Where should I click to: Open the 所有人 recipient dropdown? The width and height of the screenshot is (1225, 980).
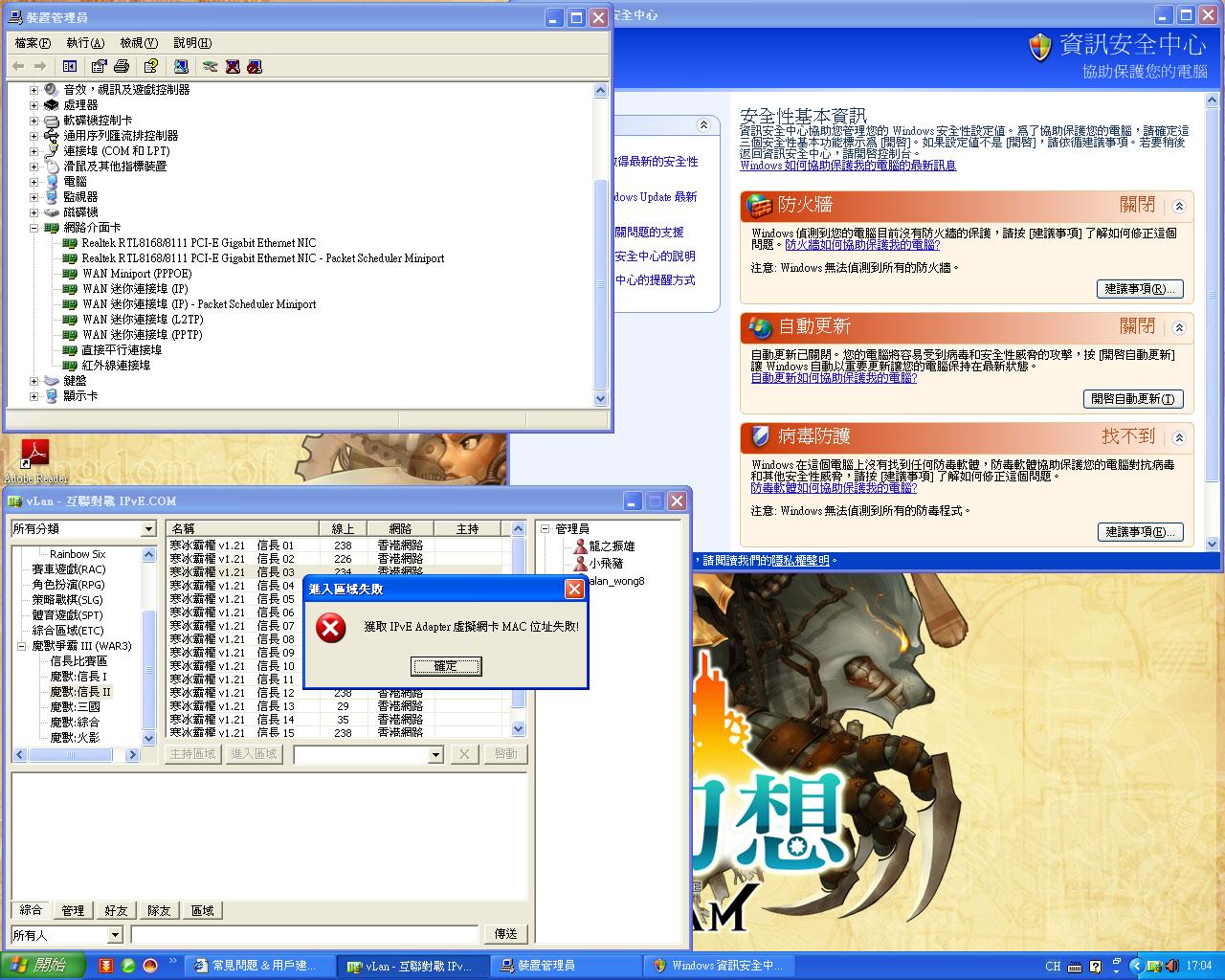tap(115, 935)
